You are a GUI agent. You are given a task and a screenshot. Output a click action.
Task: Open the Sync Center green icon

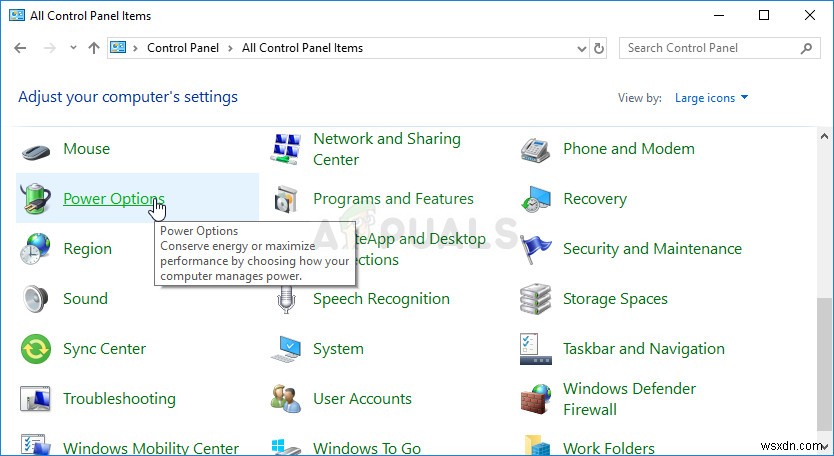pos(36,349)
